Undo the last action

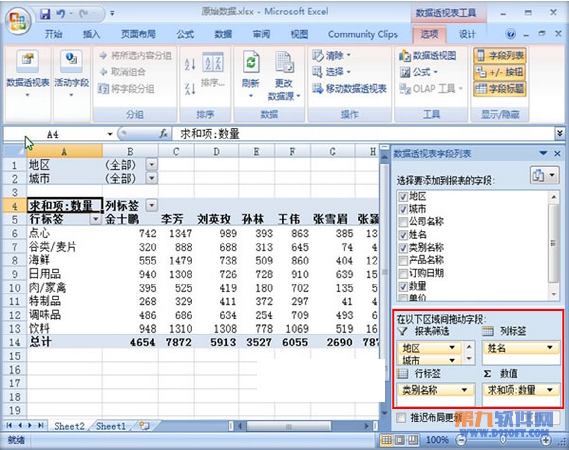(61, 14)
